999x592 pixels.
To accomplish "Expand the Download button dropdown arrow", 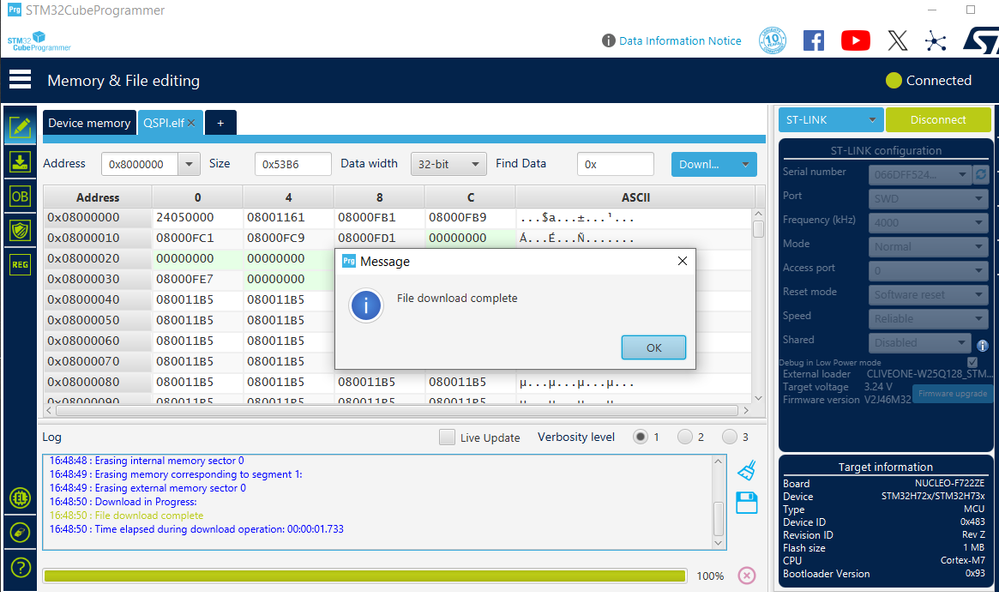I will [745, 164].
